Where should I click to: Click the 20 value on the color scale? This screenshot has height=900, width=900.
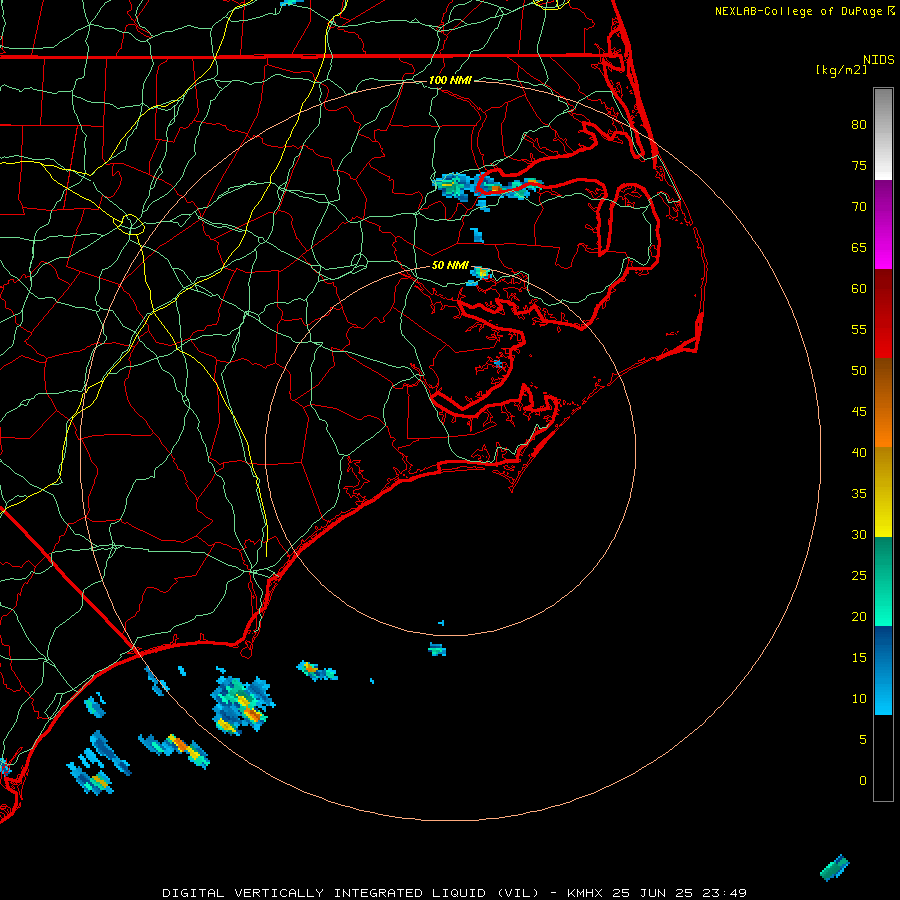(859, 616)
